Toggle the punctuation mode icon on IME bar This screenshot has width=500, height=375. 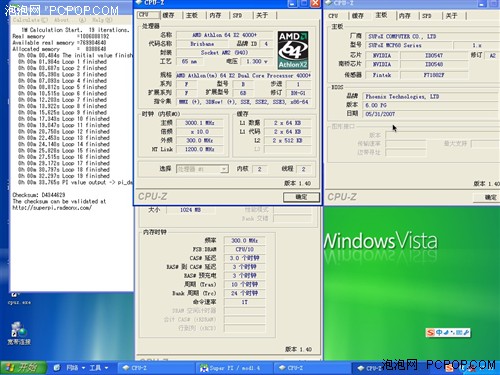pos(452,332)
